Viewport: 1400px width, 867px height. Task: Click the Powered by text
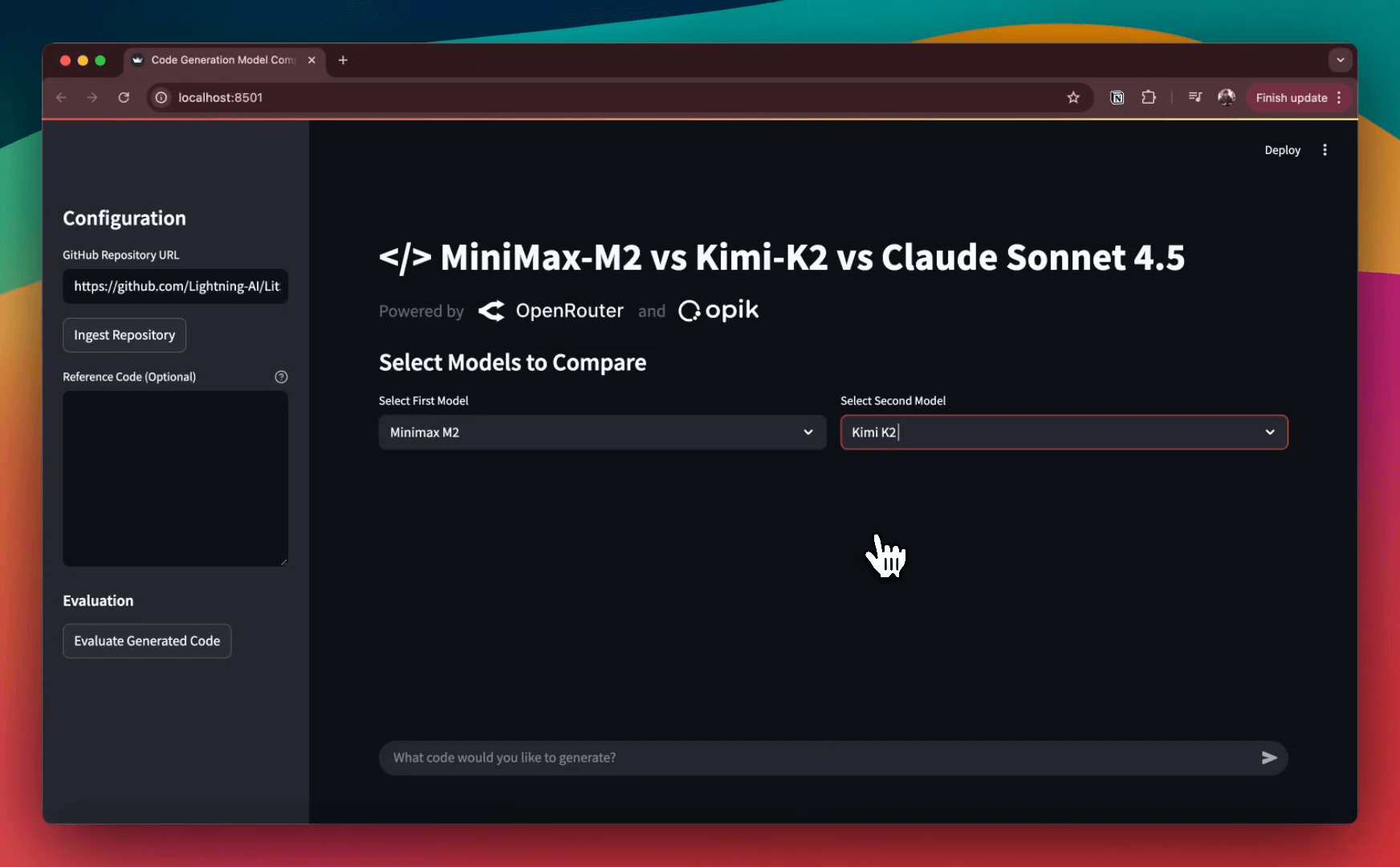click(x=421, y=311)
